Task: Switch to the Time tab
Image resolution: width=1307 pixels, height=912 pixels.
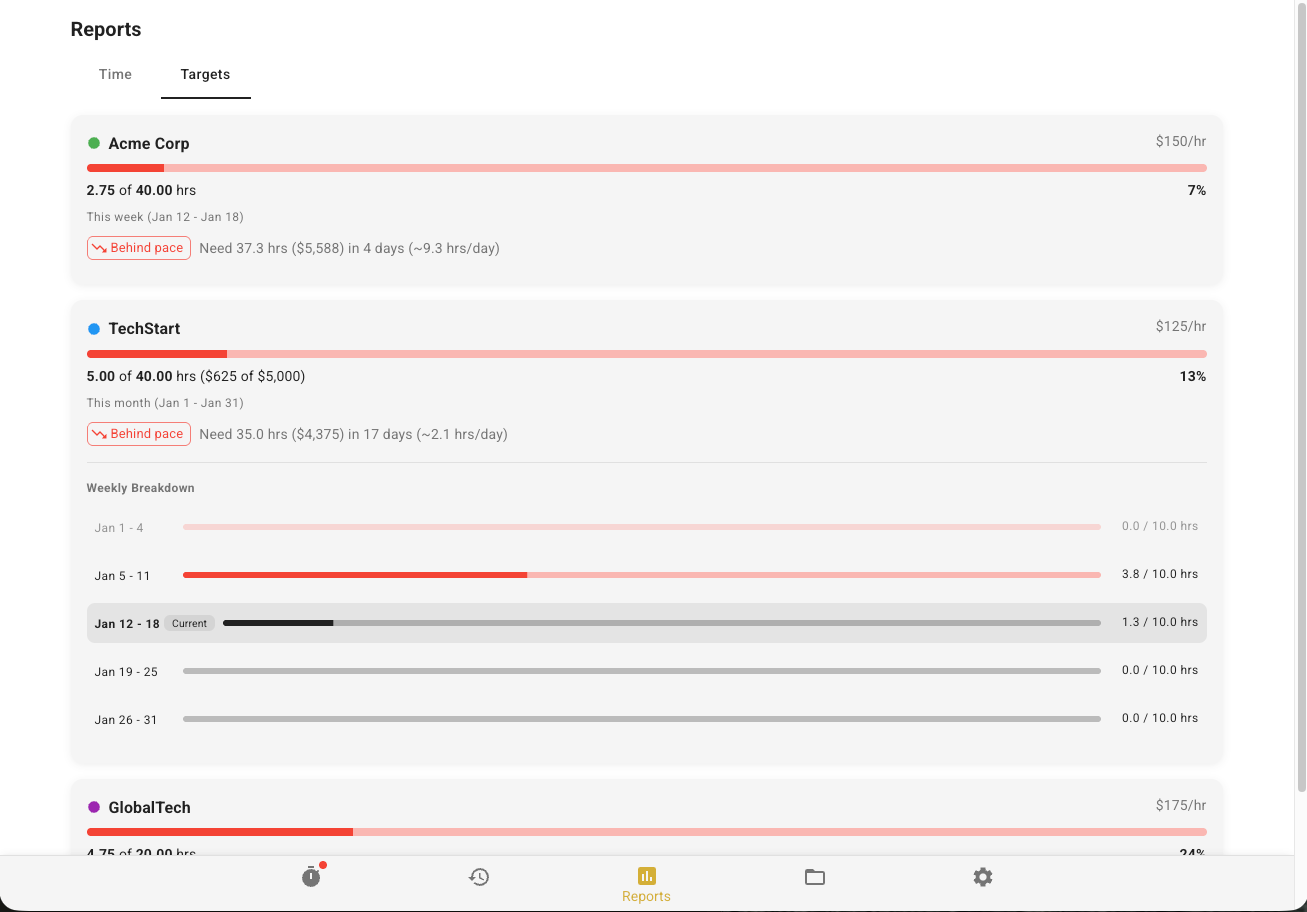Action: click(x=115, y=74)
